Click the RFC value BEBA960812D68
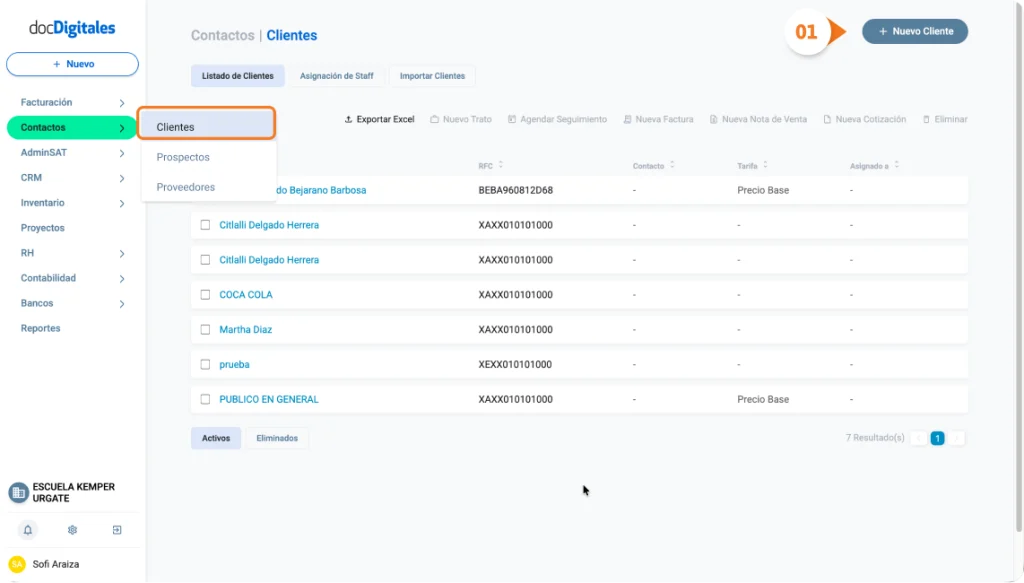Image resolution: width=1024 pixels, height=583 pixels. click(x=515, y=190)
